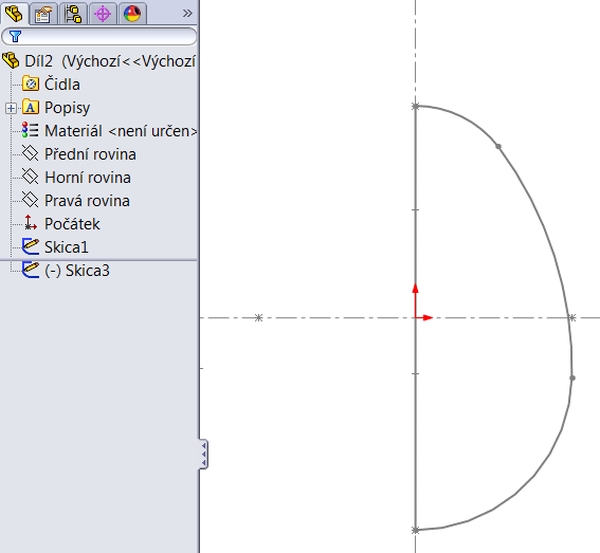The height and width of the screenshot is (553, 600).
Task: Click the red sketch origin in the canvas
Action: click(x=415, y=317)
